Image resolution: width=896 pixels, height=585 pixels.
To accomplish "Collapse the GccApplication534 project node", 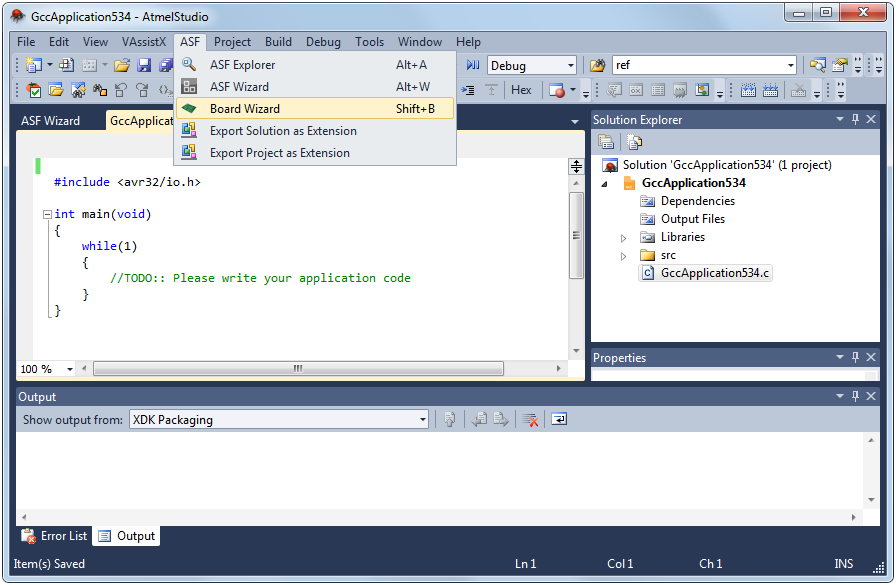I will 605,184.
